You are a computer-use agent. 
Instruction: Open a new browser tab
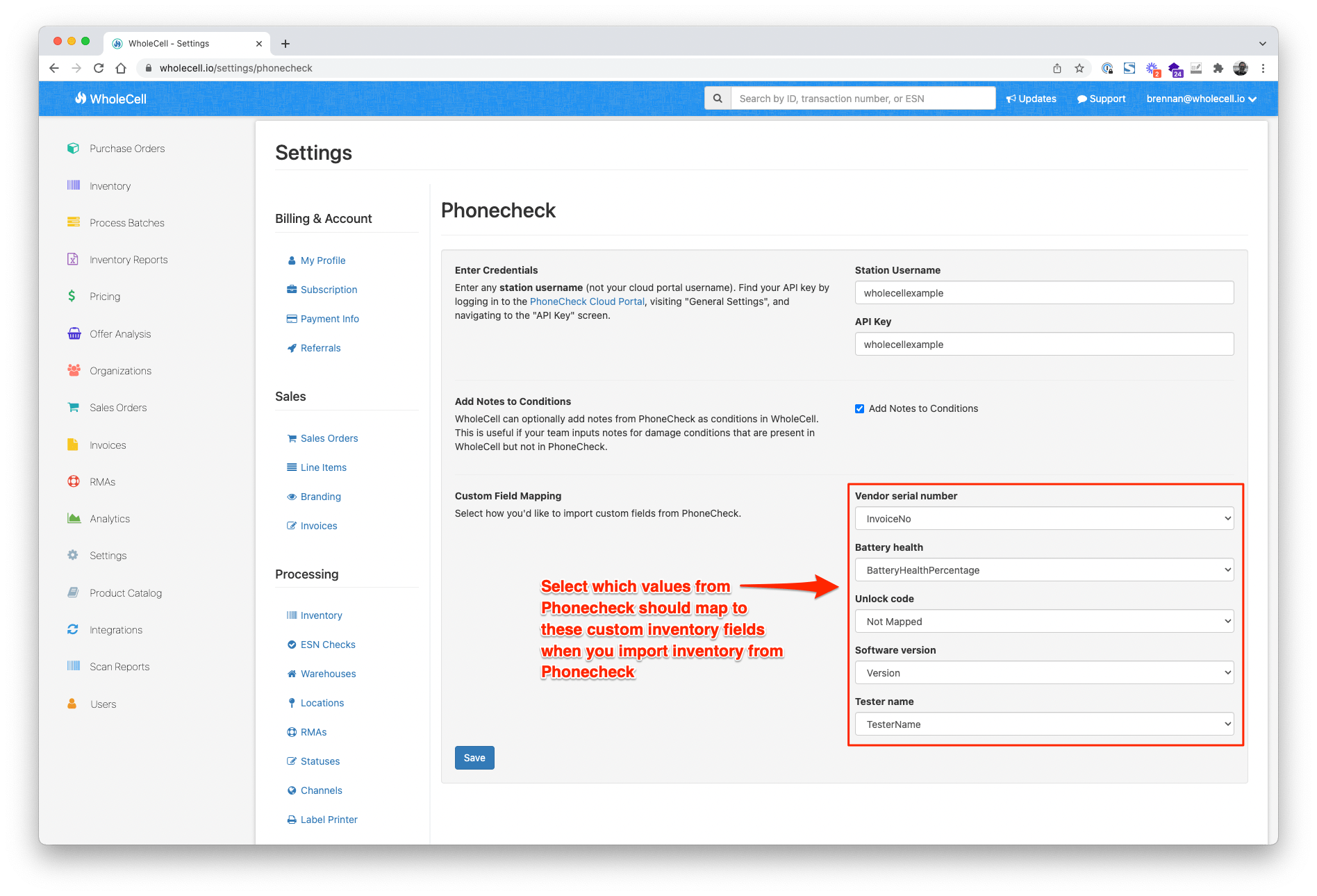point(285,43)
